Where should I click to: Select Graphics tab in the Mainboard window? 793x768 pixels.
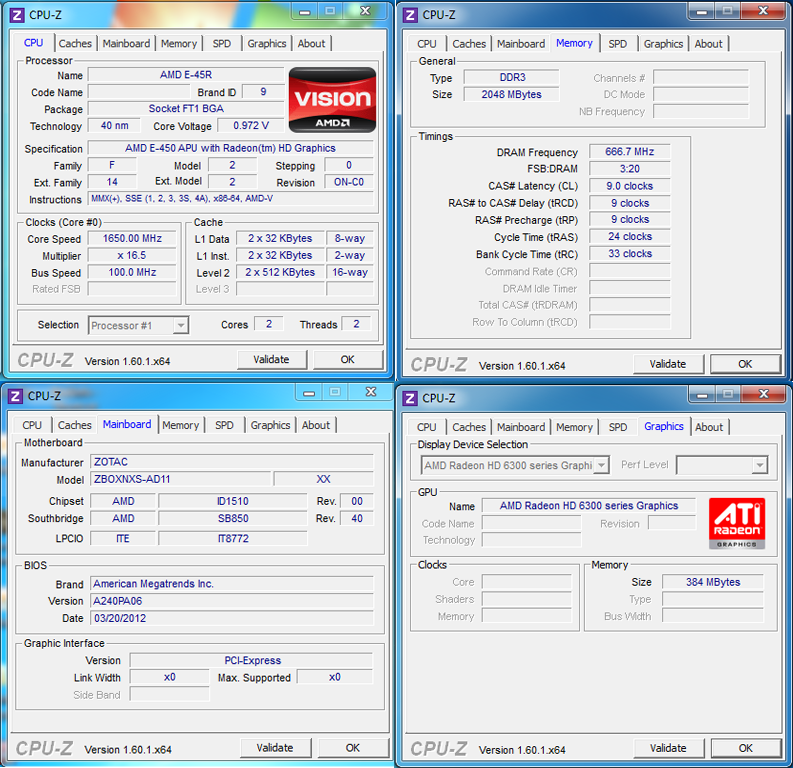(270, 425)
